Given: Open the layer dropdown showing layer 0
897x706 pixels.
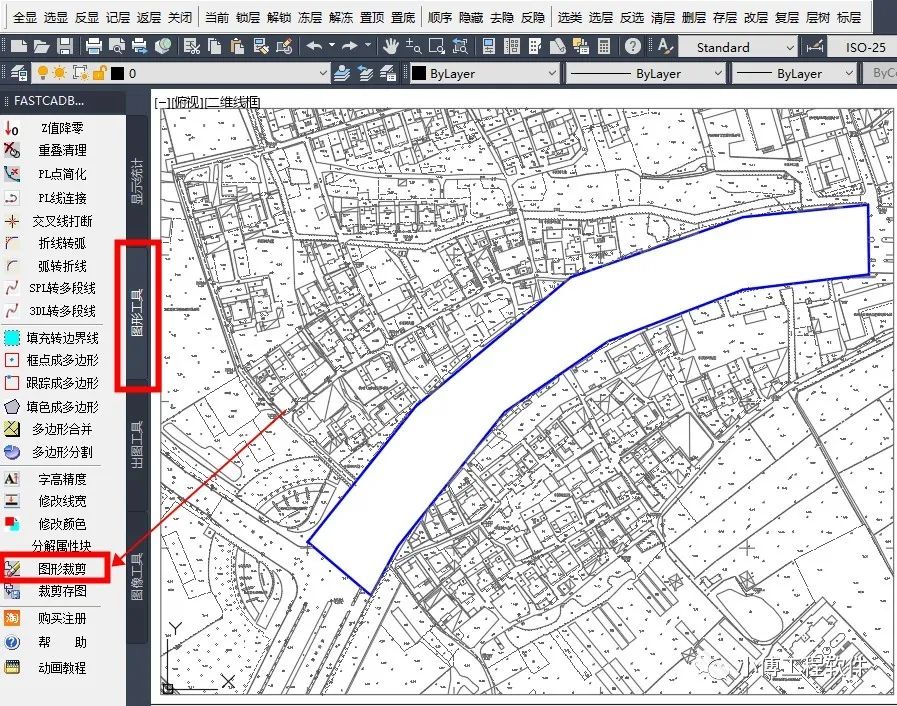Looking at the screenshot, I should click(x=322, y=73).
